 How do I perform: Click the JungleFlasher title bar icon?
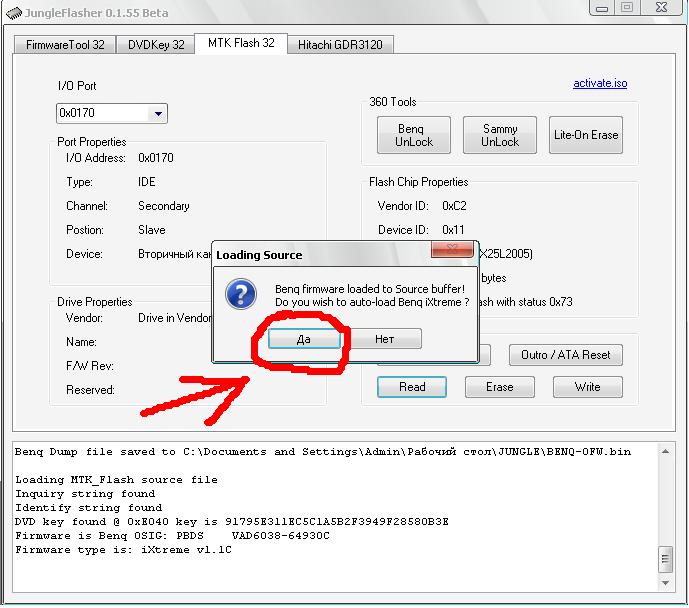14,13
